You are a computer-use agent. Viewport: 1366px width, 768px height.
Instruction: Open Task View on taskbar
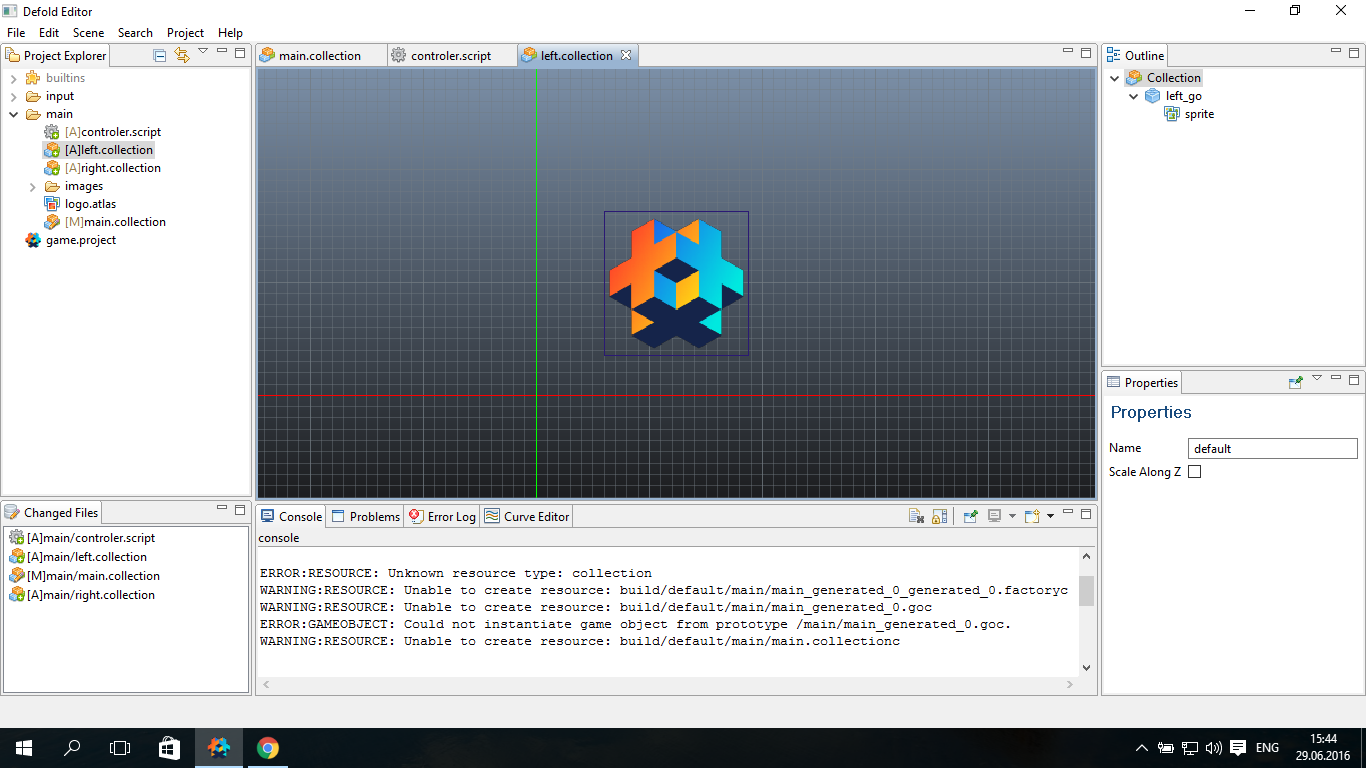click(x=120, y=747)
